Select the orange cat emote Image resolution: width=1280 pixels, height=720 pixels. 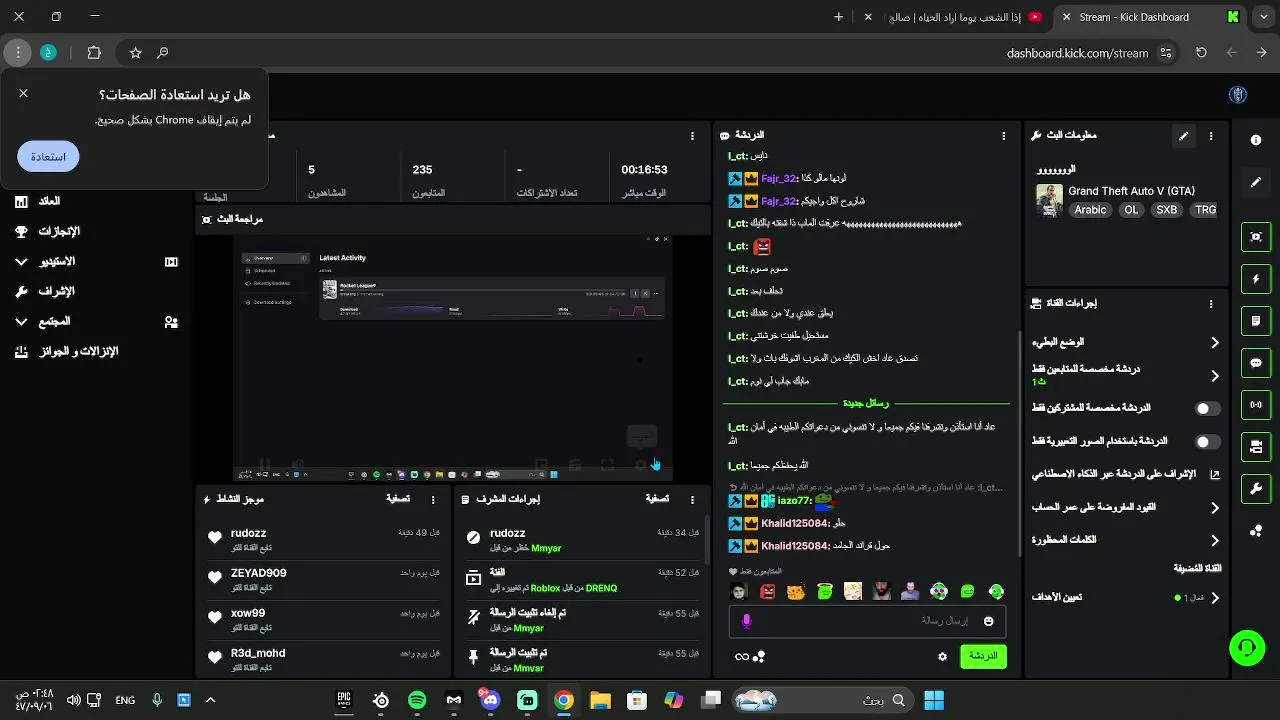coord(796,592)
